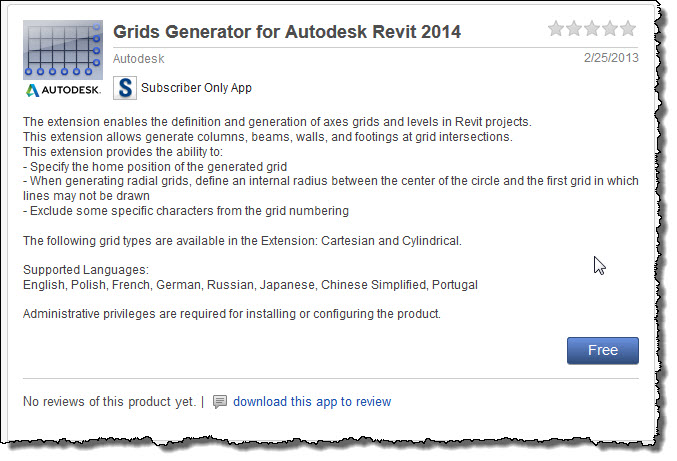Screen dimensions: 677x461
Task: Click the "Specify the home position" bullet line
Action: pos(156,166)
